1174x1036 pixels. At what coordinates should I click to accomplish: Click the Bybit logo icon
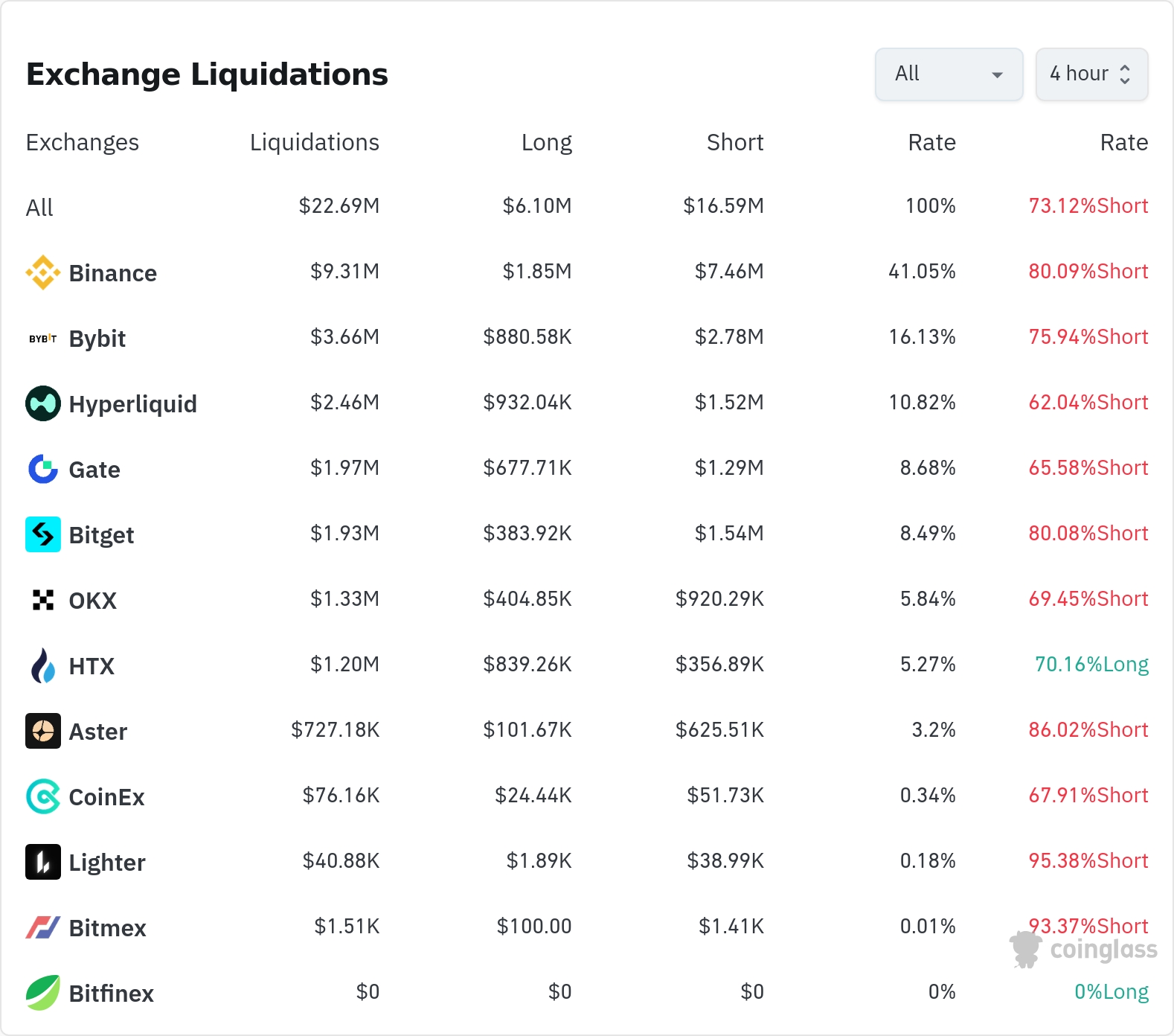pyautogui.click(x=43, y=339)
